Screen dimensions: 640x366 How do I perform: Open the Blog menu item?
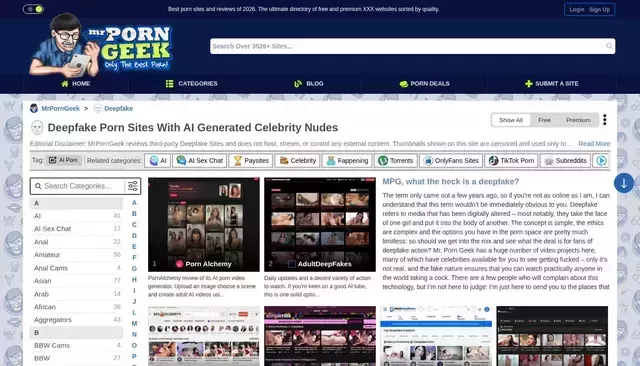click(x=309, y=84)
